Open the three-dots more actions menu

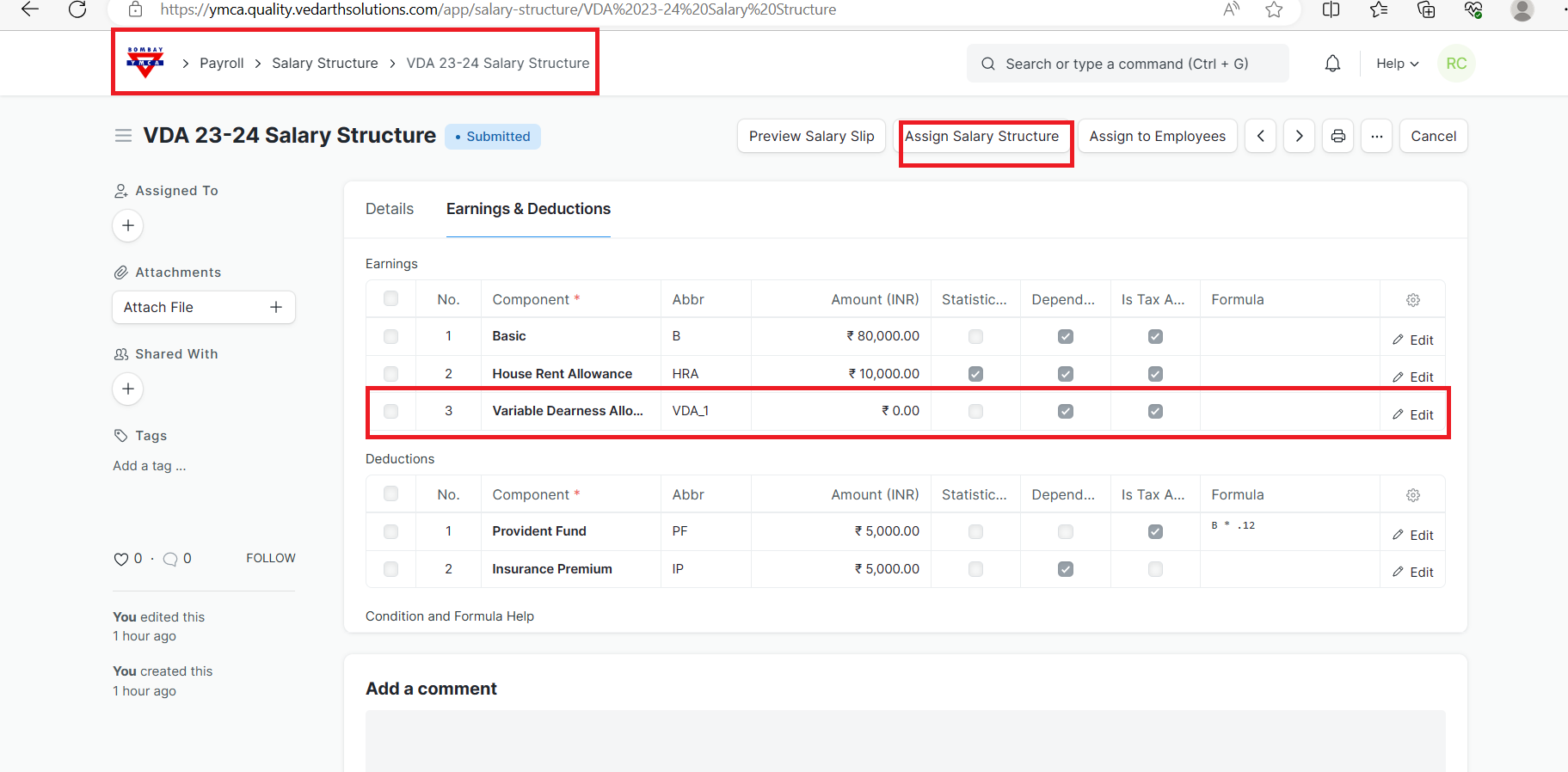[1376, 136]
